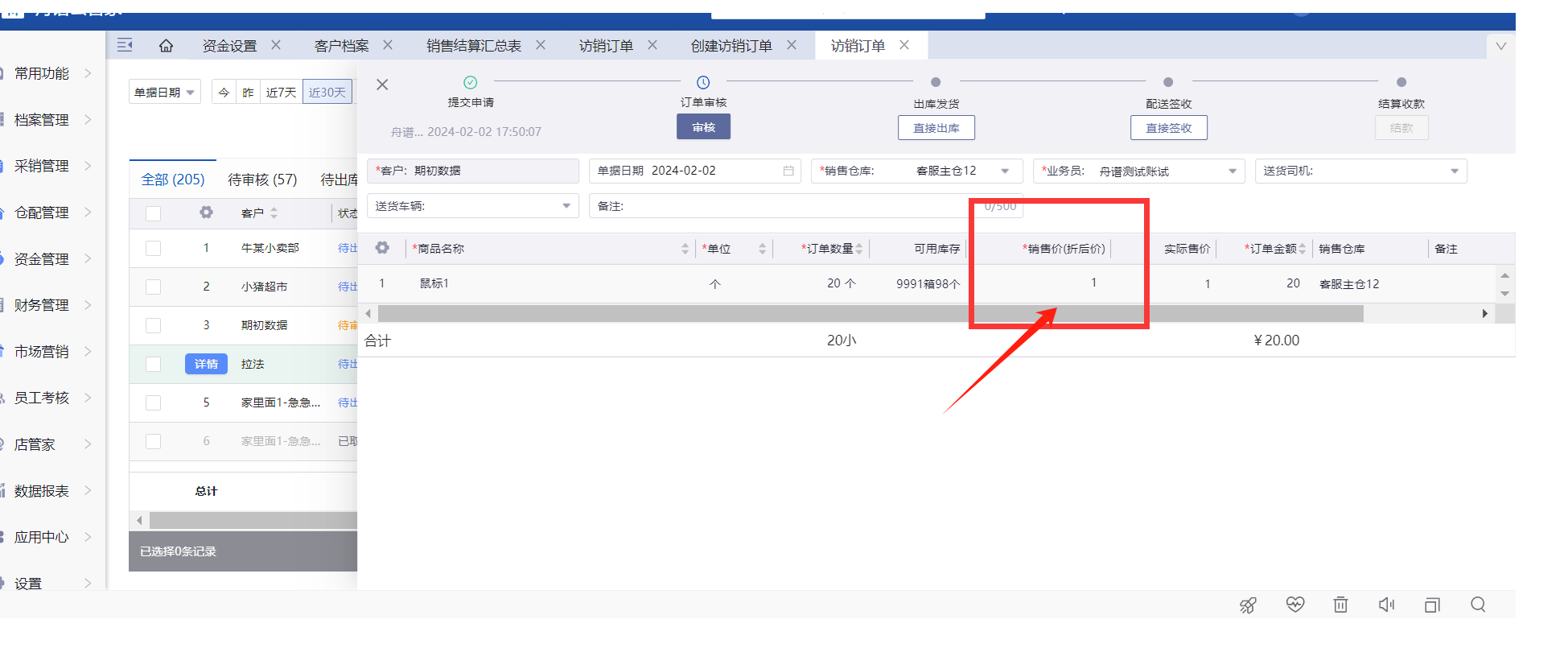Collapse sidebar with the menu fold icon
1568x648 pixels.
(125, 45)
